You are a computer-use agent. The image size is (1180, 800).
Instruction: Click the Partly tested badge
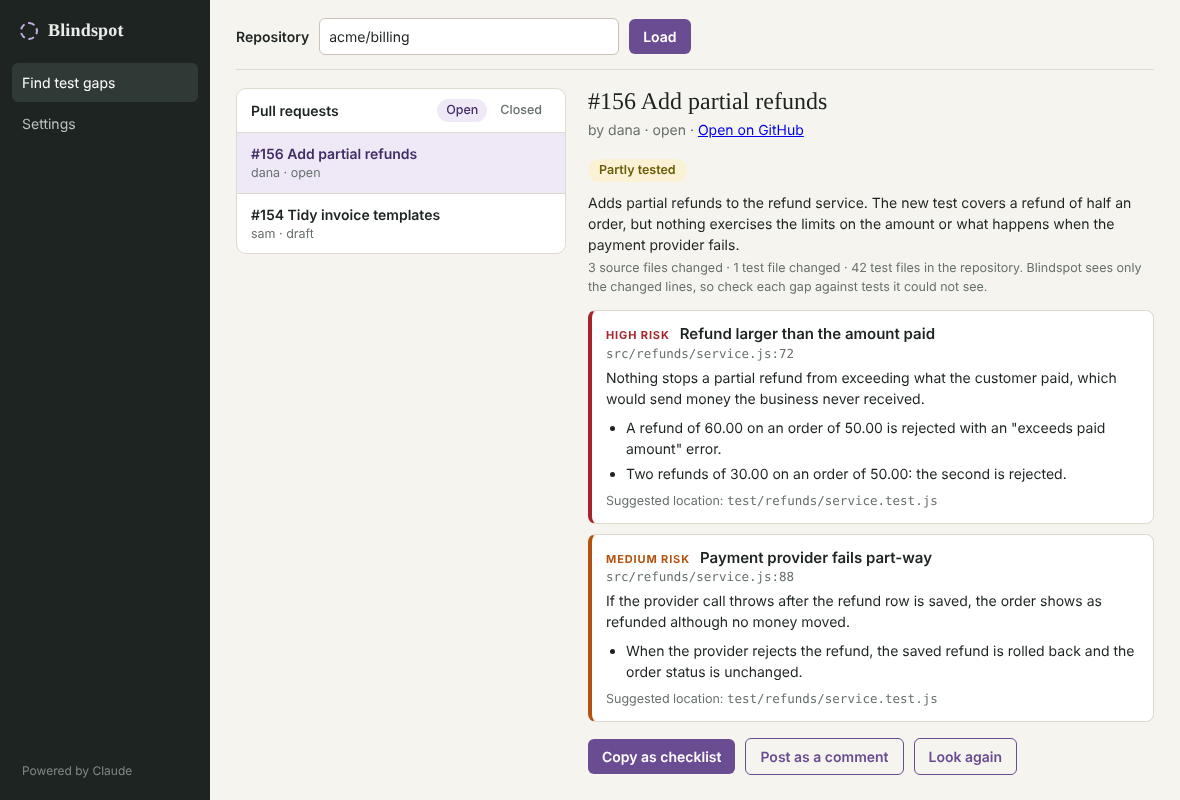tap(637, 170)
